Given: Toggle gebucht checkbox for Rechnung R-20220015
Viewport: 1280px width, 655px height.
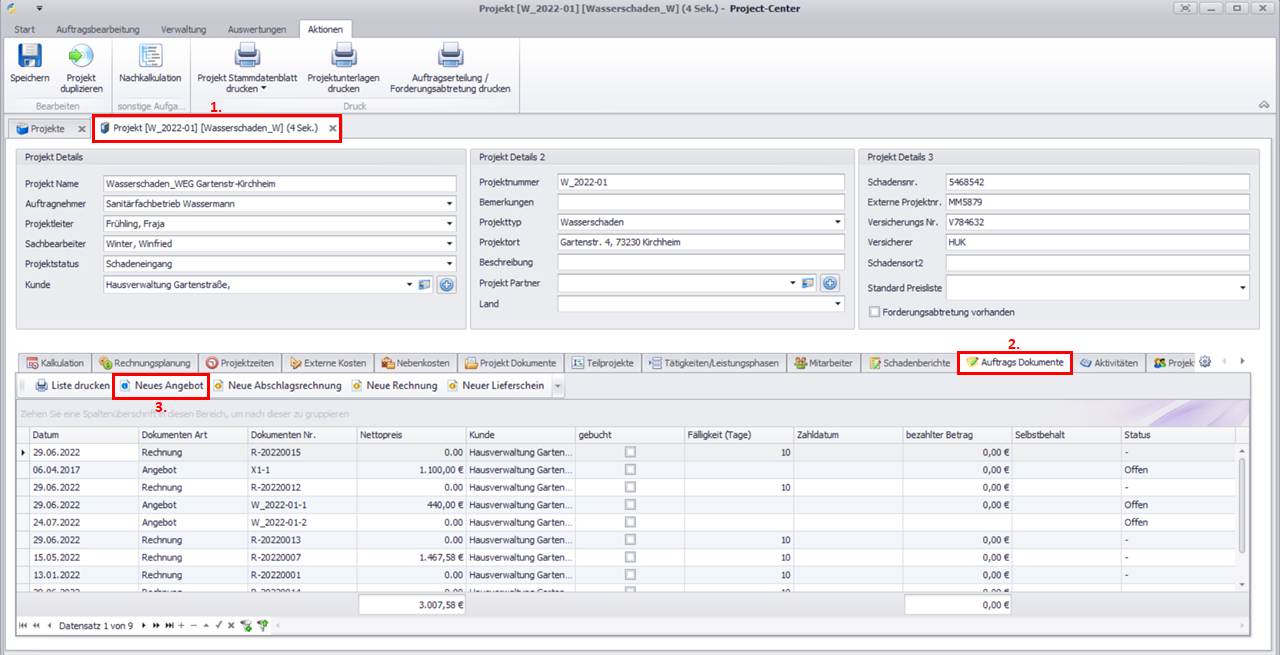Looking at the screenshot, I should point(630,453).
